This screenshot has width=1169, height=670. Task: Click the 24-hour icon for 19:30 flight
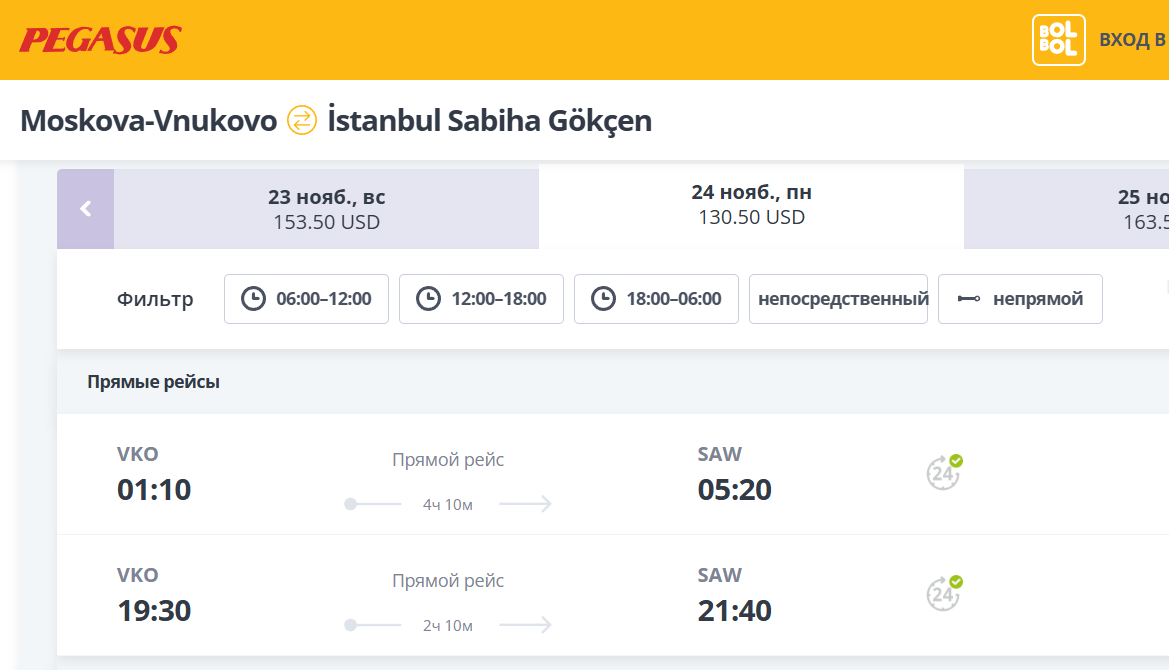(944, 593)
